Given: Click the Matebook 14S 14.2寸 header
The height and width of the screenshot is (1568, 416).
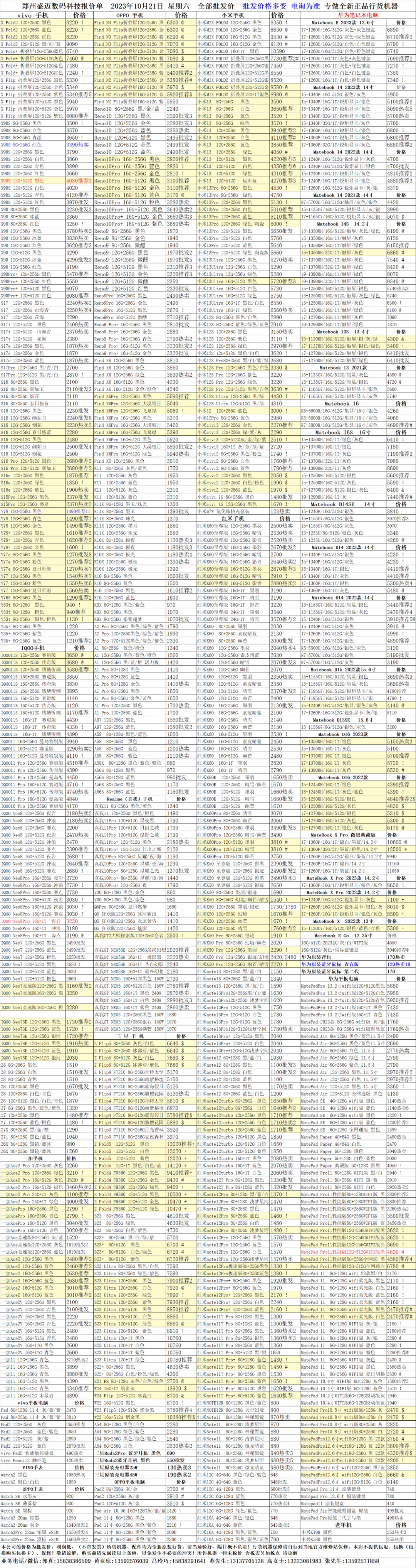Looking at the screenshot, I should (x=343, y=224).
